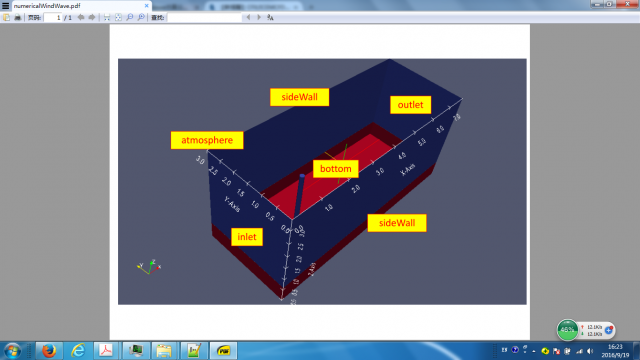Focus the find text search field
Screen dimensions: 640x360
click(x=204, y=18)
